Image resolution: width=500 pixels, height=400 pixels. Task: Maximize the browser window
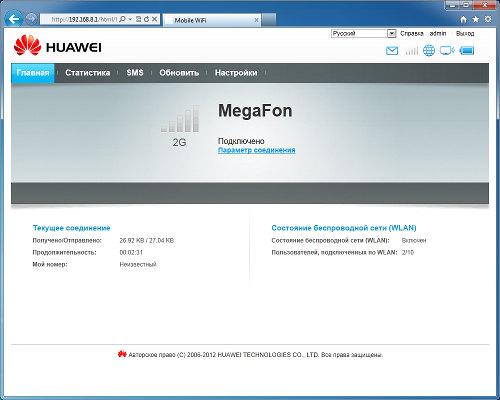(466, 5)
